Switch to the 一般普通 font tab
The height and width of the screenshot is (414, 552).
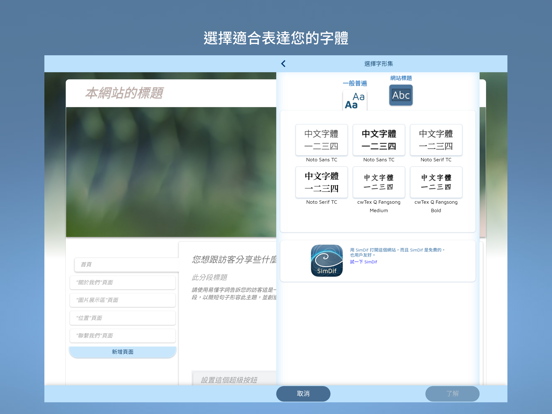coord(355,83)
